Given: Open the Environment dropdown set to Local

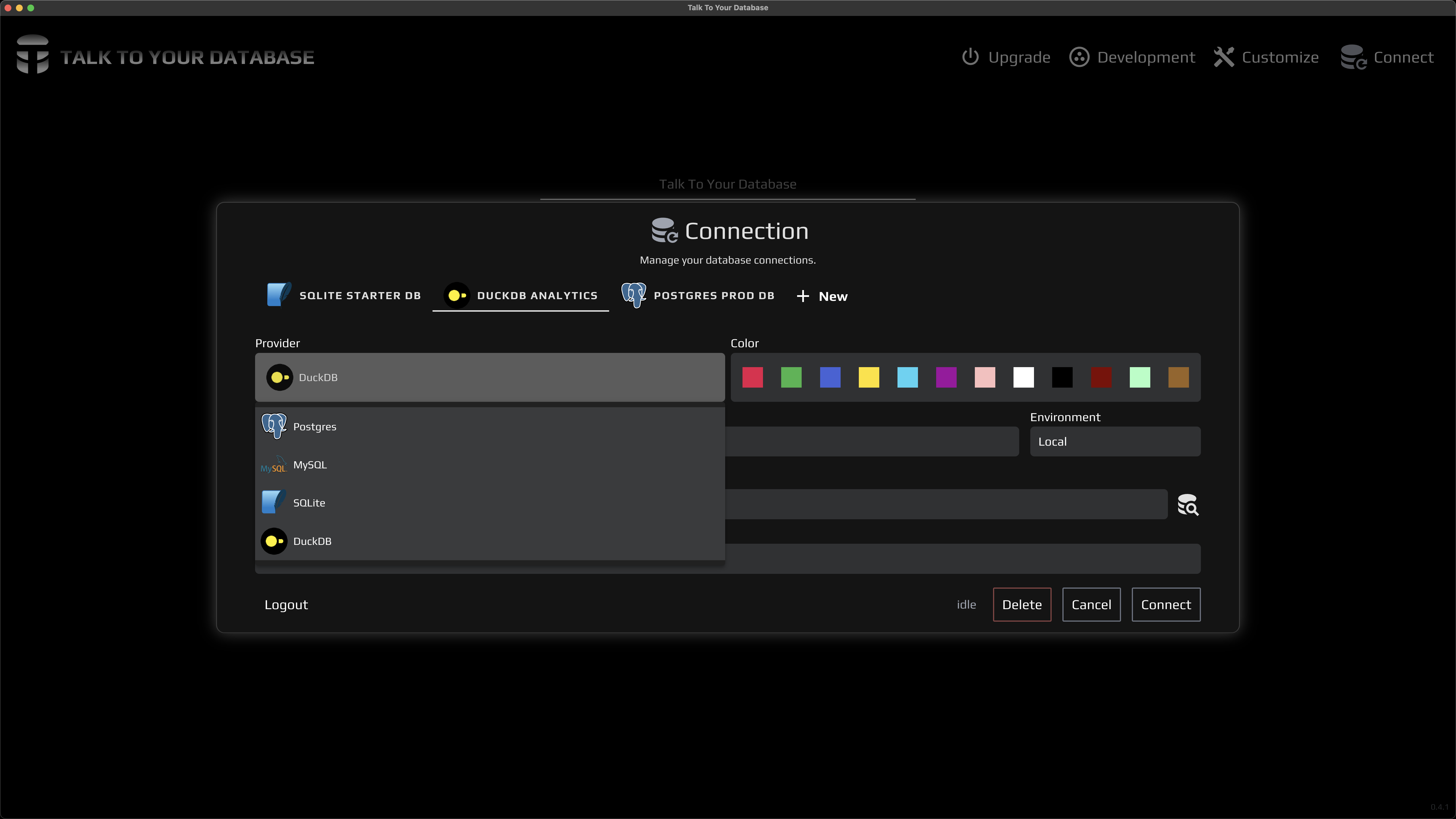Looking at the screenshot, I should click(x=1115, y=441).
